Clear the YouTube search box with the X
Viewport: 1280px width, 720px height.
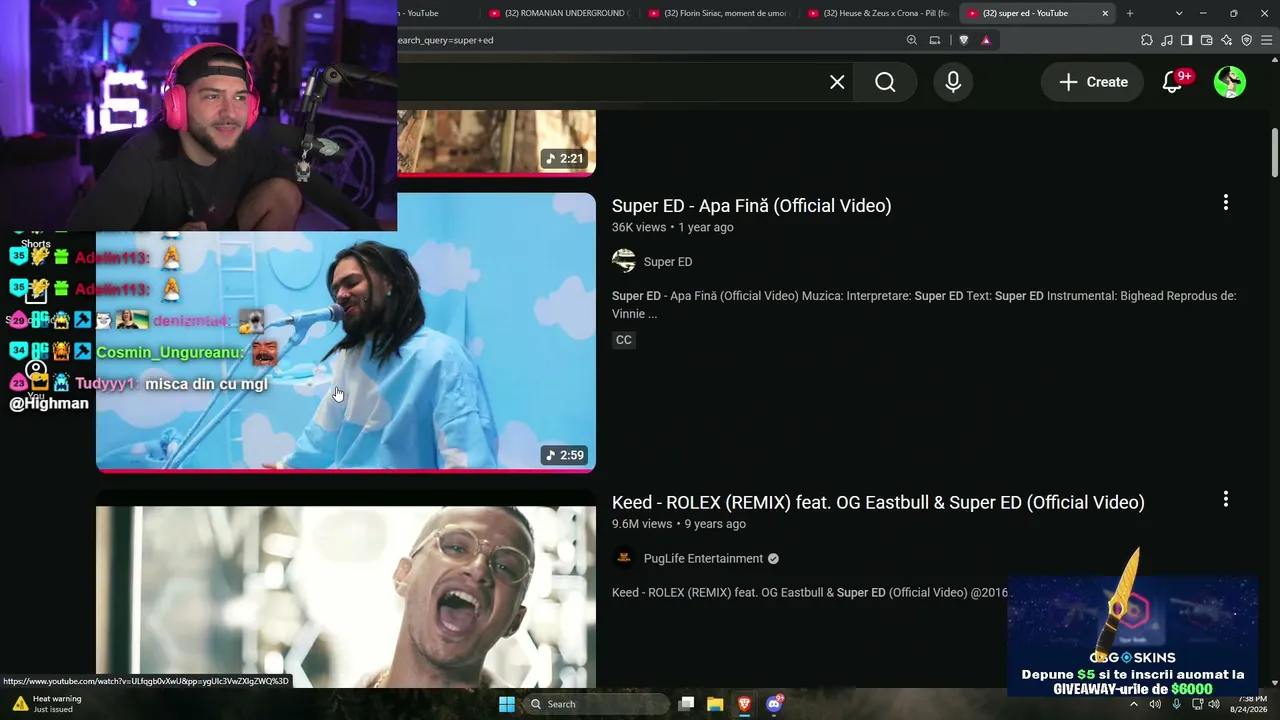837,82
